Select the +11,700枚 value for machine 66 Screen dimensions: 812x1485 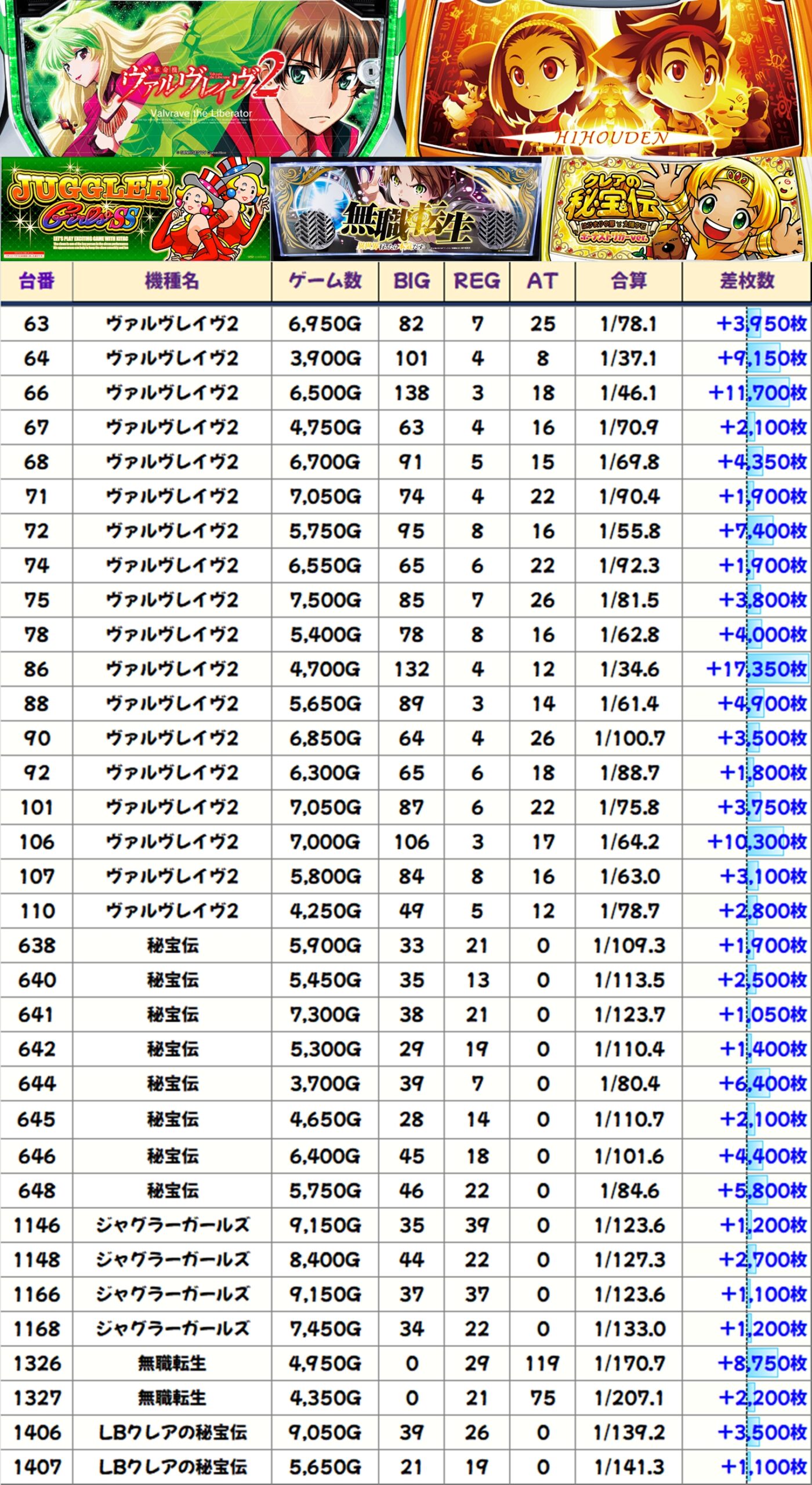pyautogui.click(x=757, y=393)
